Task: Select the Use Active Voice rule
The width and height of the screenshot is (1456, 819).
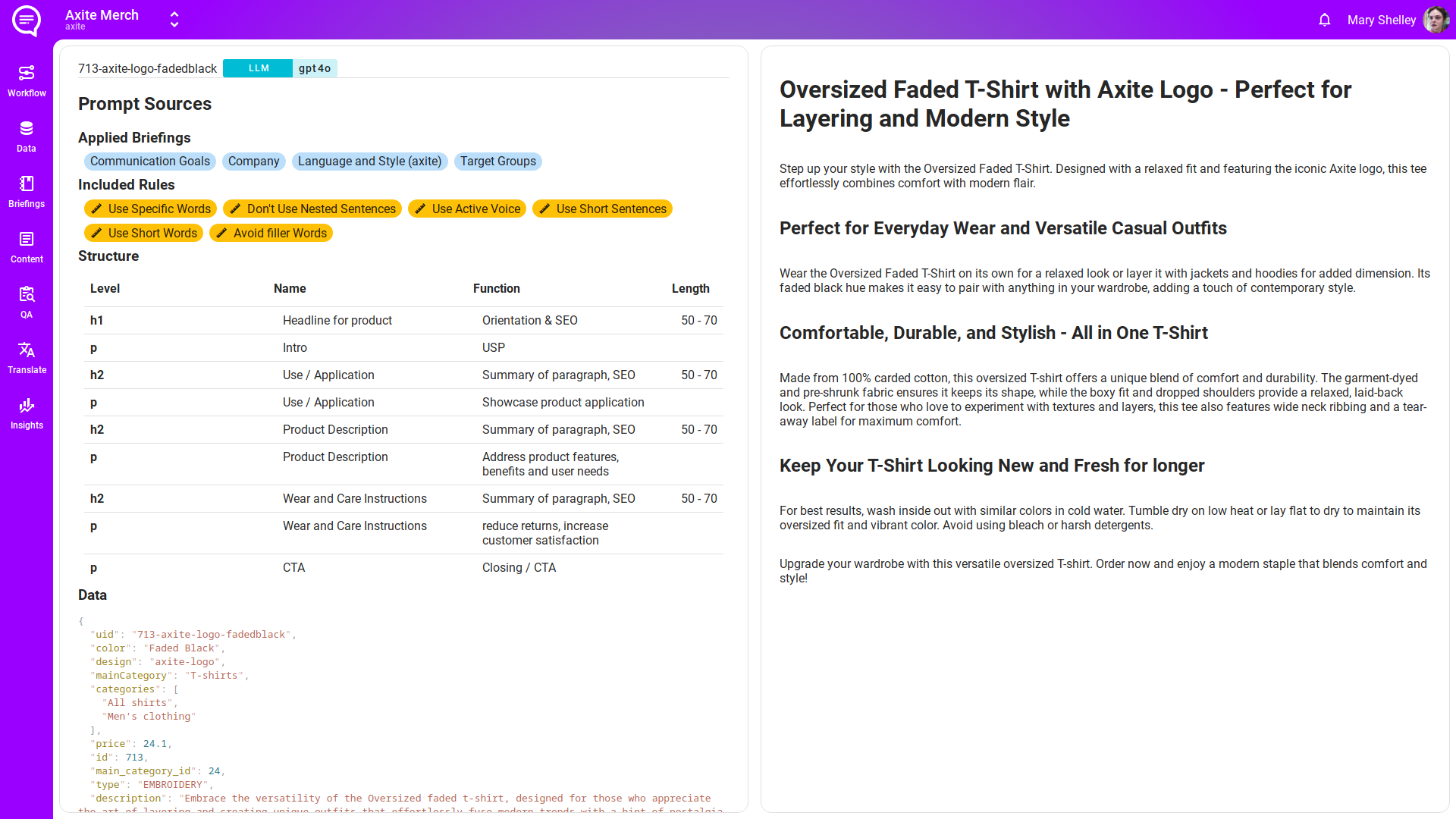Action: (467, 209)
